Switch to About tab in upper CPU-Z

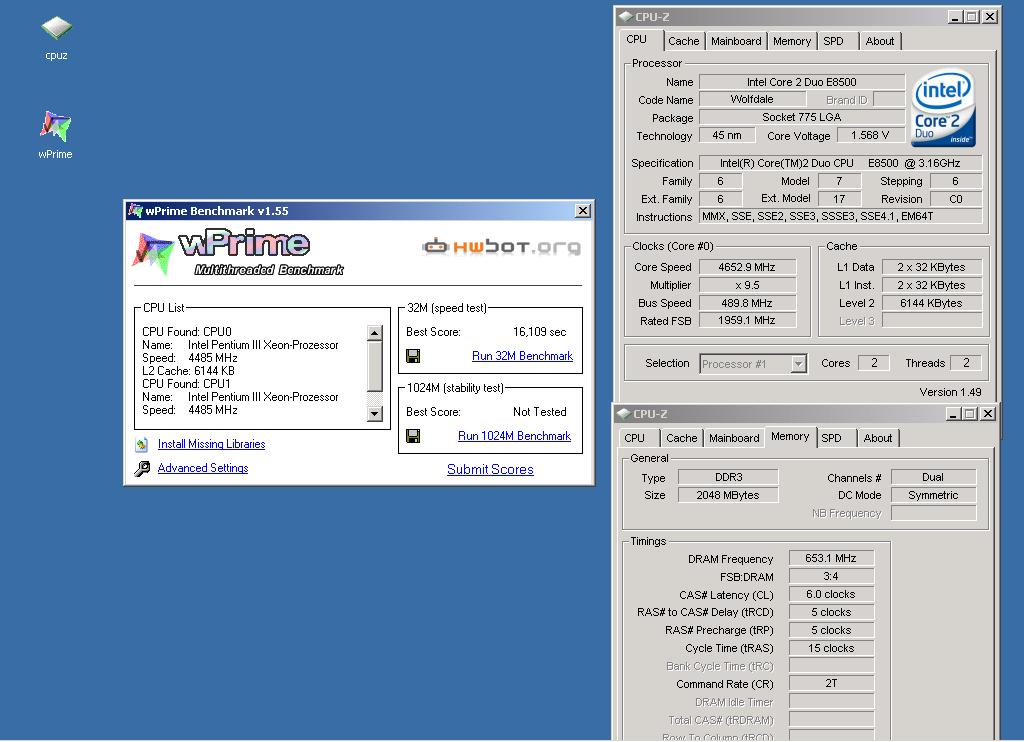click(x=880, y=41)
